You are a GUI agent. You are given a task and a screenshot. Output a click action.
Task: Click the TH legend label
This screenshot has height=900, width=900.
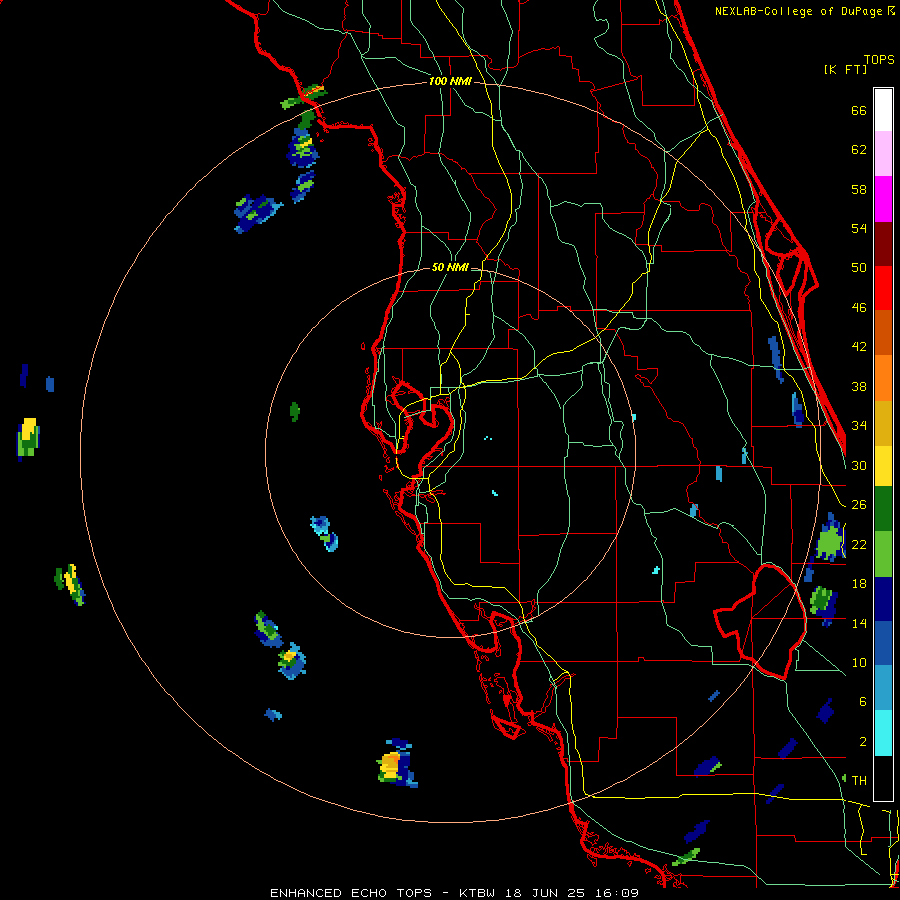[x=859, y=780]
